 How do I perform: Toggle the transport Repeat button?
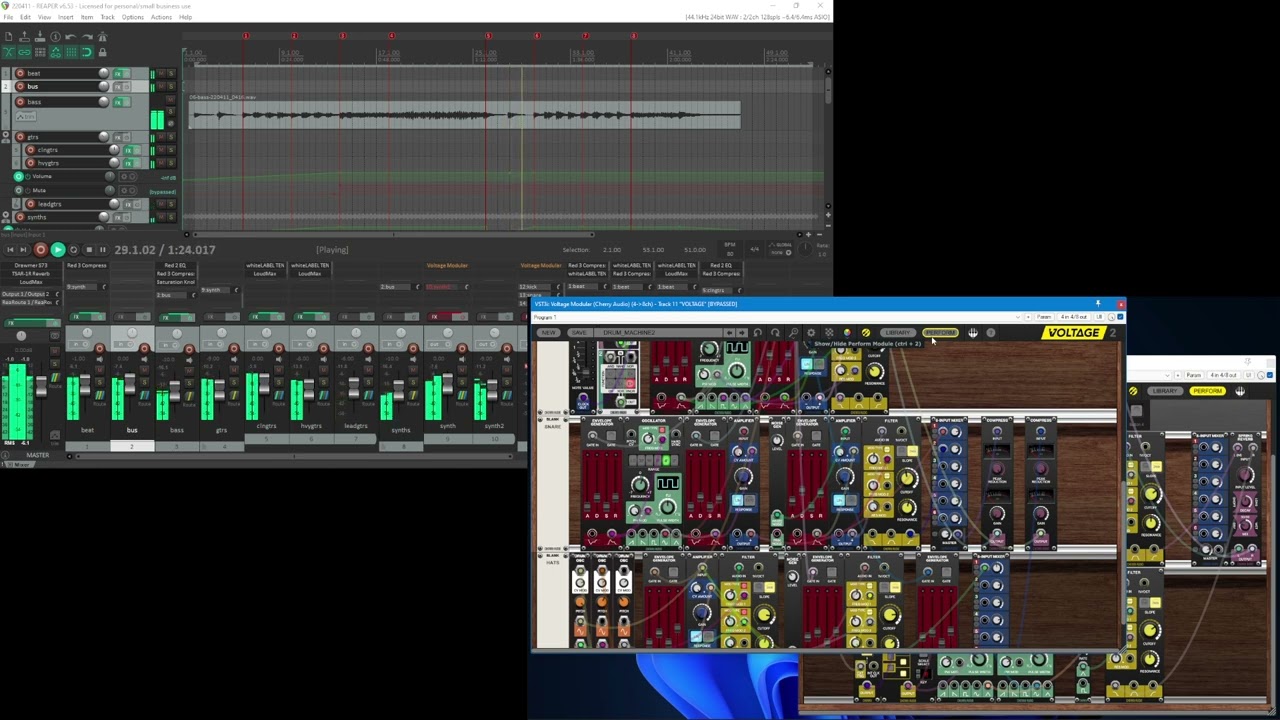[x=74, y=249]
